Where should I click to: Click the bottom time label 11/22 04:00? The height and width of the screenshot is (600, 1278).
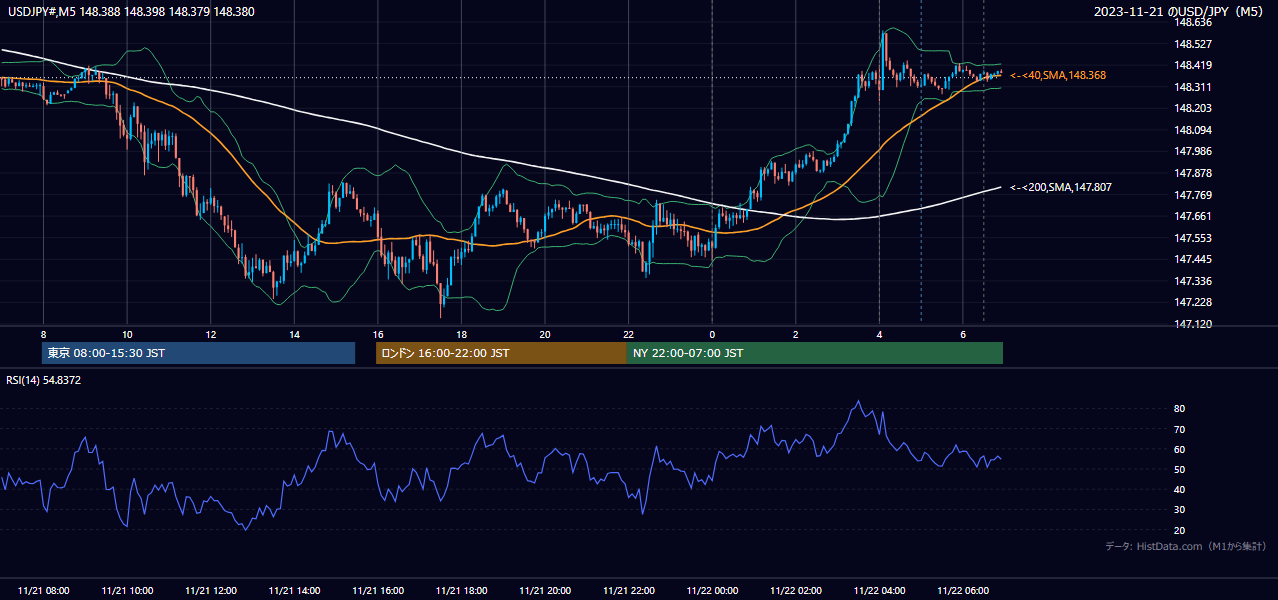[x=879, y=591]
